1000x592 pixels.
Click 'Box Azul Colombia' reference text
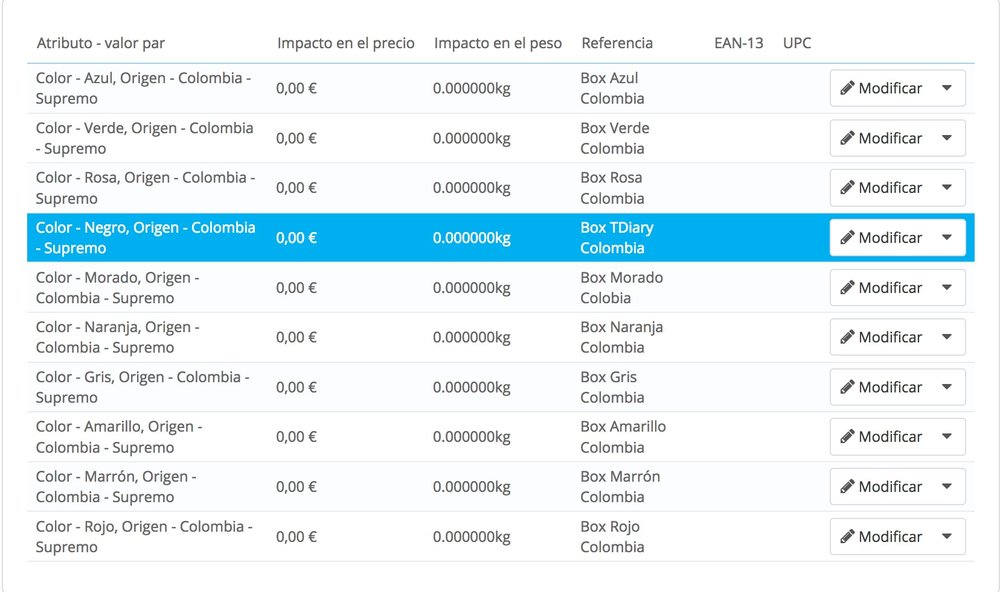click(x=612, y=88)
